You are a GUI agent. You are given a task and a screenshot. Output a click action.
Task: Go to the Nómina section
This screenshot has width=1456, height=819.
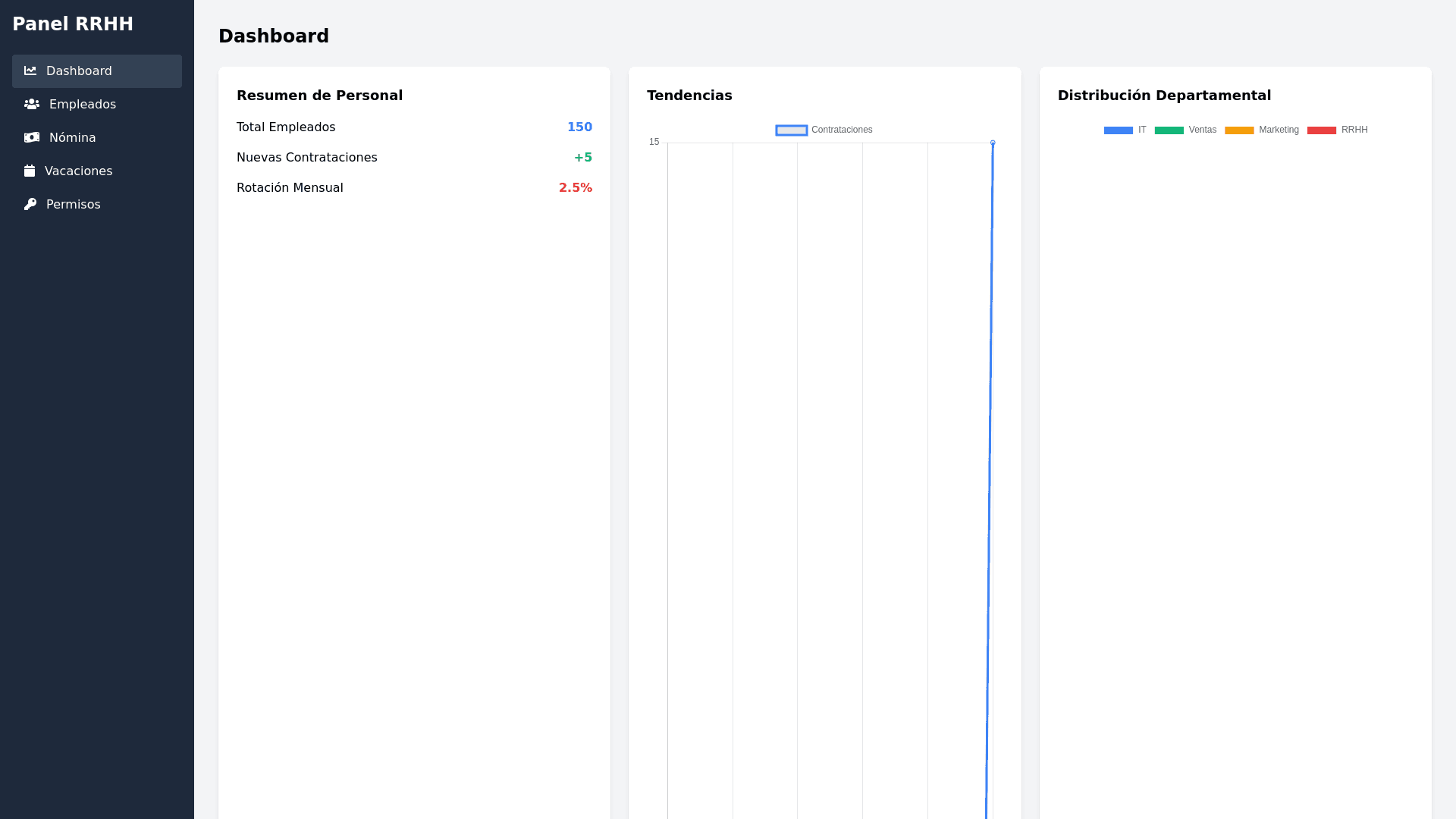pyautogui.click(x=72, y=137)
